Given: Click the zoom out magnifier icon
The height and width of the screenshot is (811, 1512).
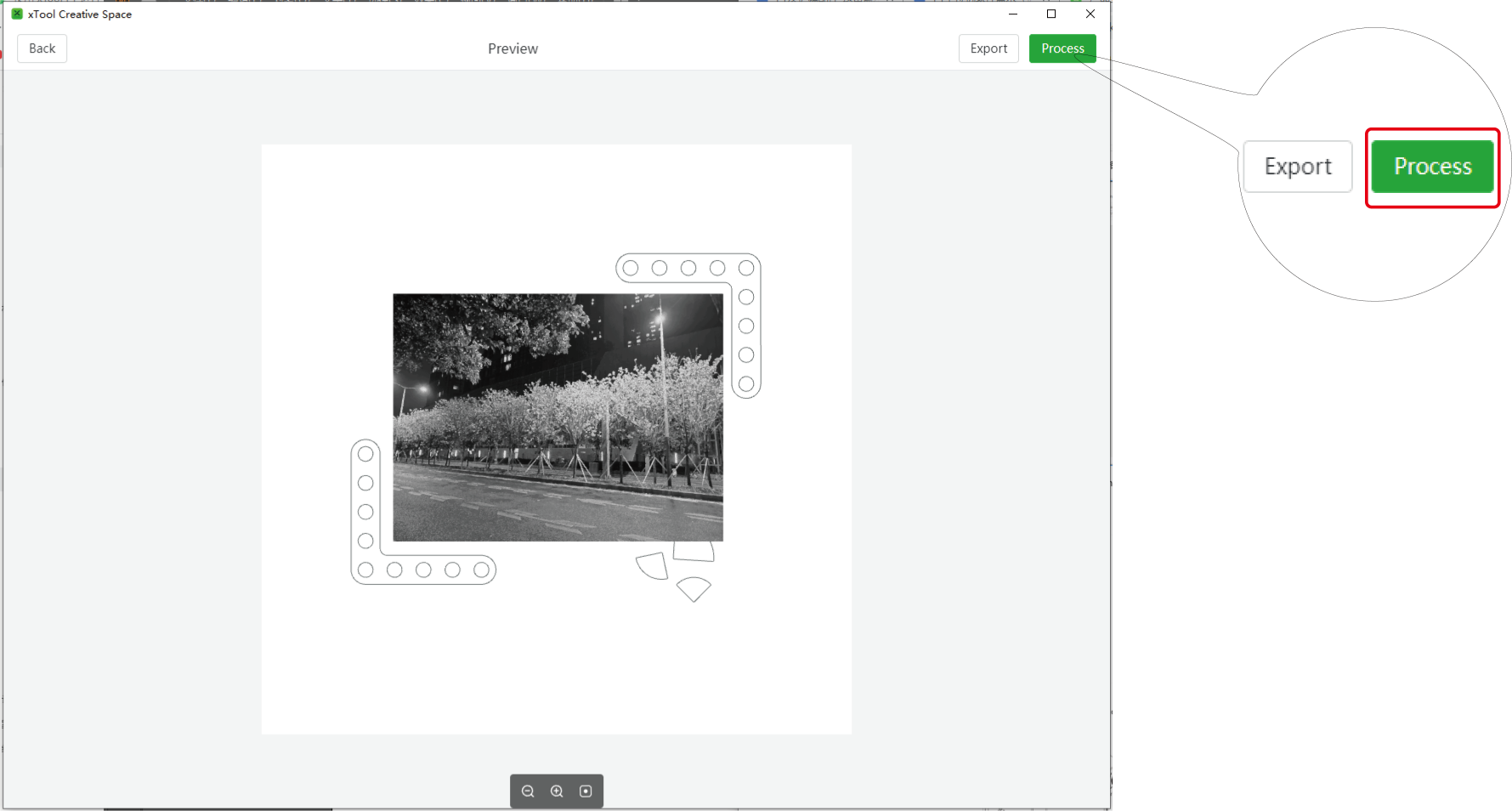Looking at the screenshot, I should coord(528,791).
